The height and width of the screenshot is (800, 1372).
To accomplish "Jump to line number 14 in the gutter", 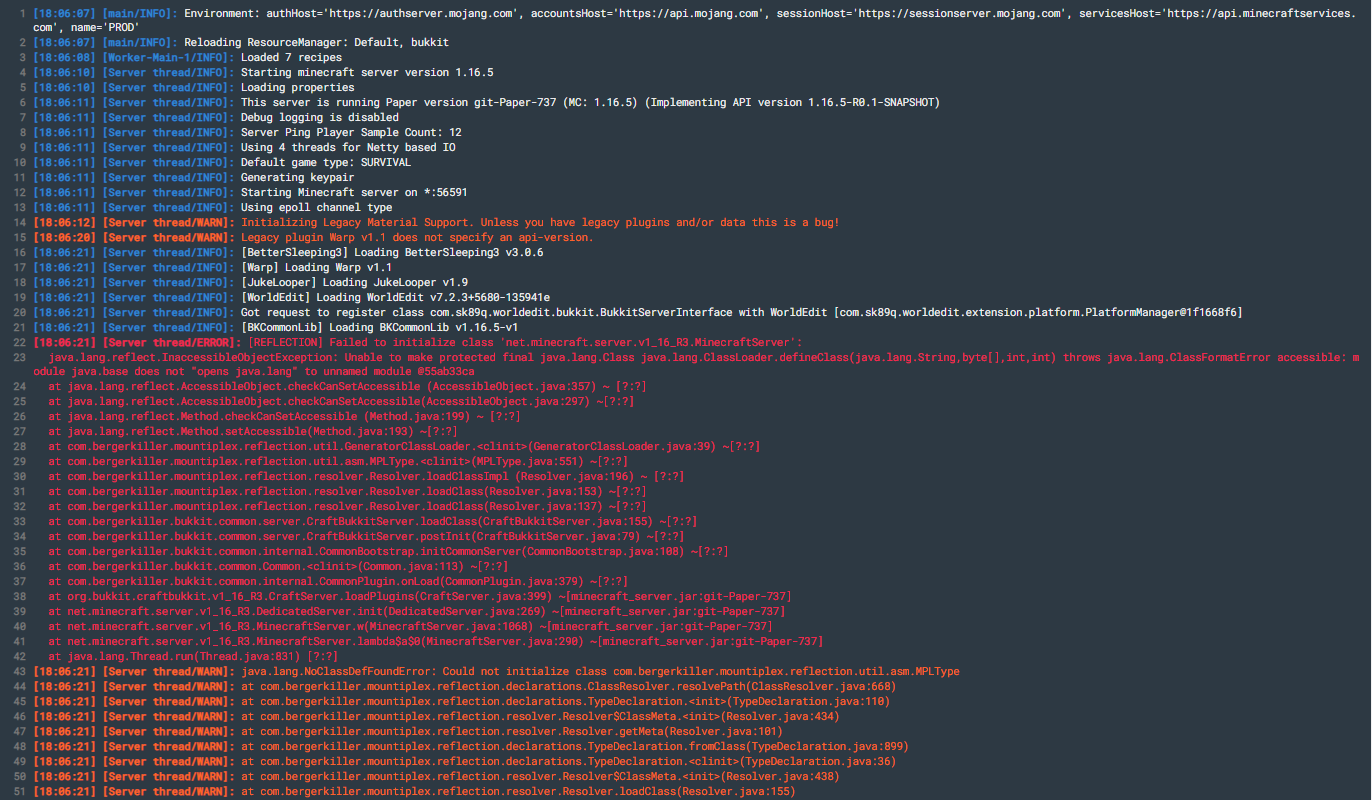I will (x=18, y=223).
